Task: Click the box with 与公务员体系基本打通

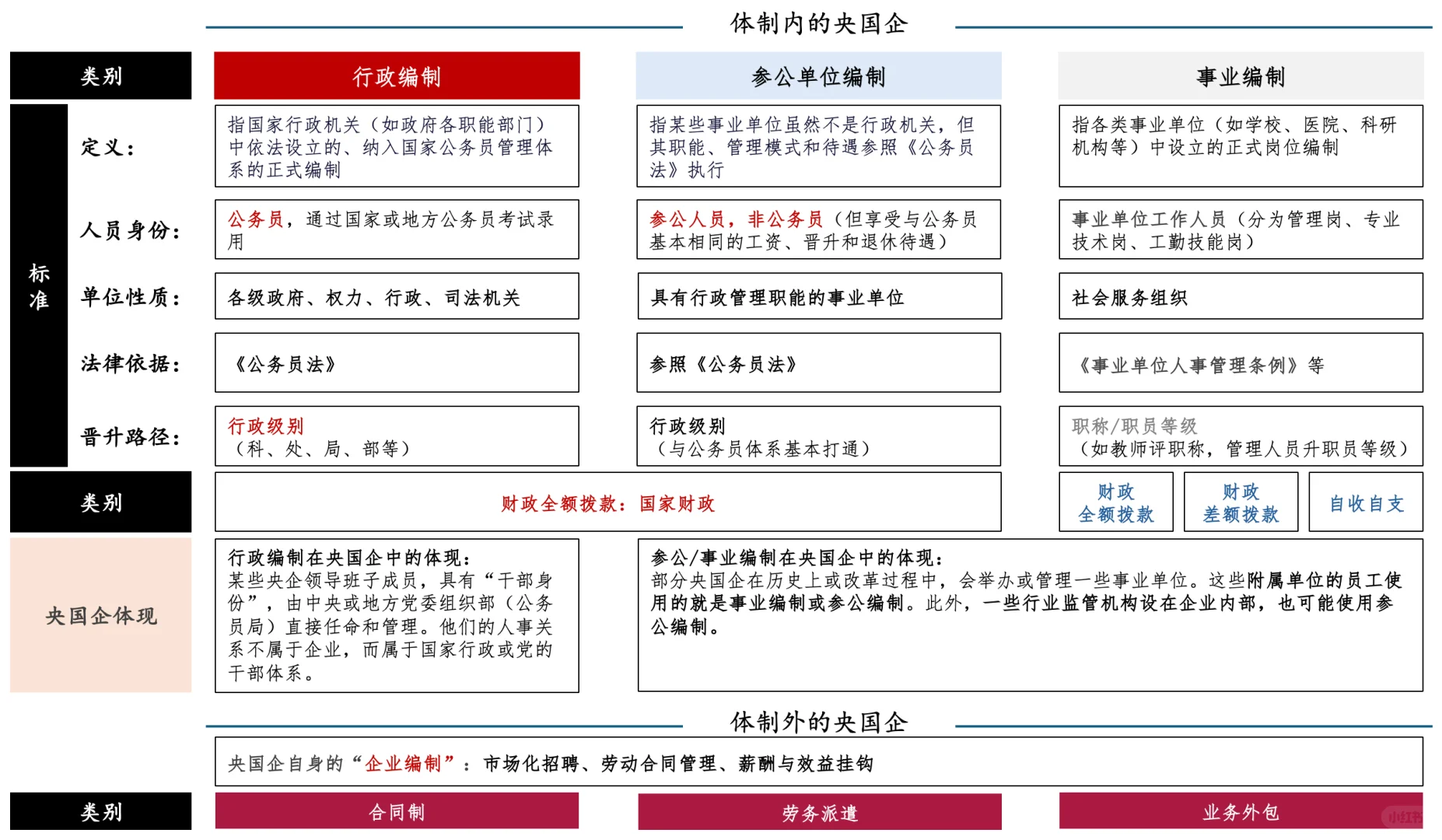Action: point(818,436)
